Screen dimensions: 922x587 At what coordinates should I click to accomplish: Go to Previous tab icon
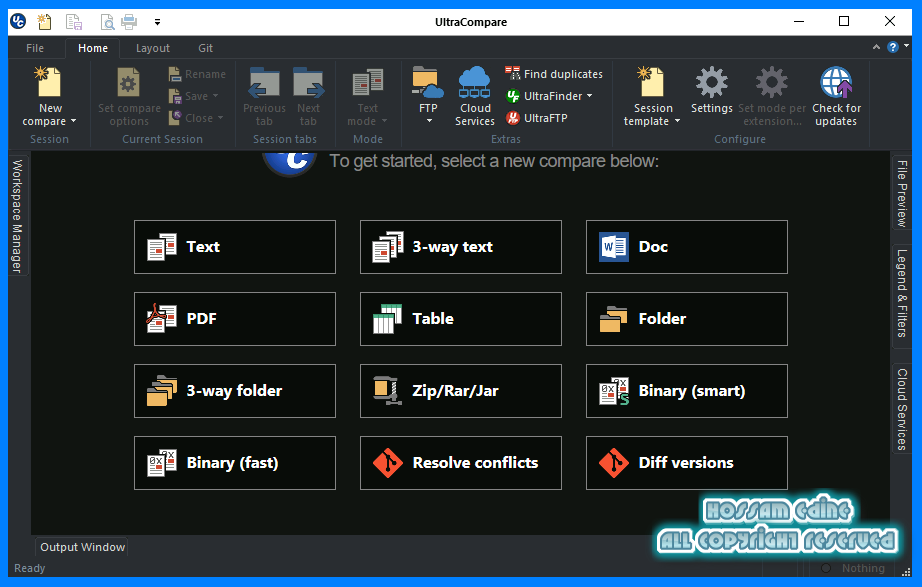pos(264,82)
